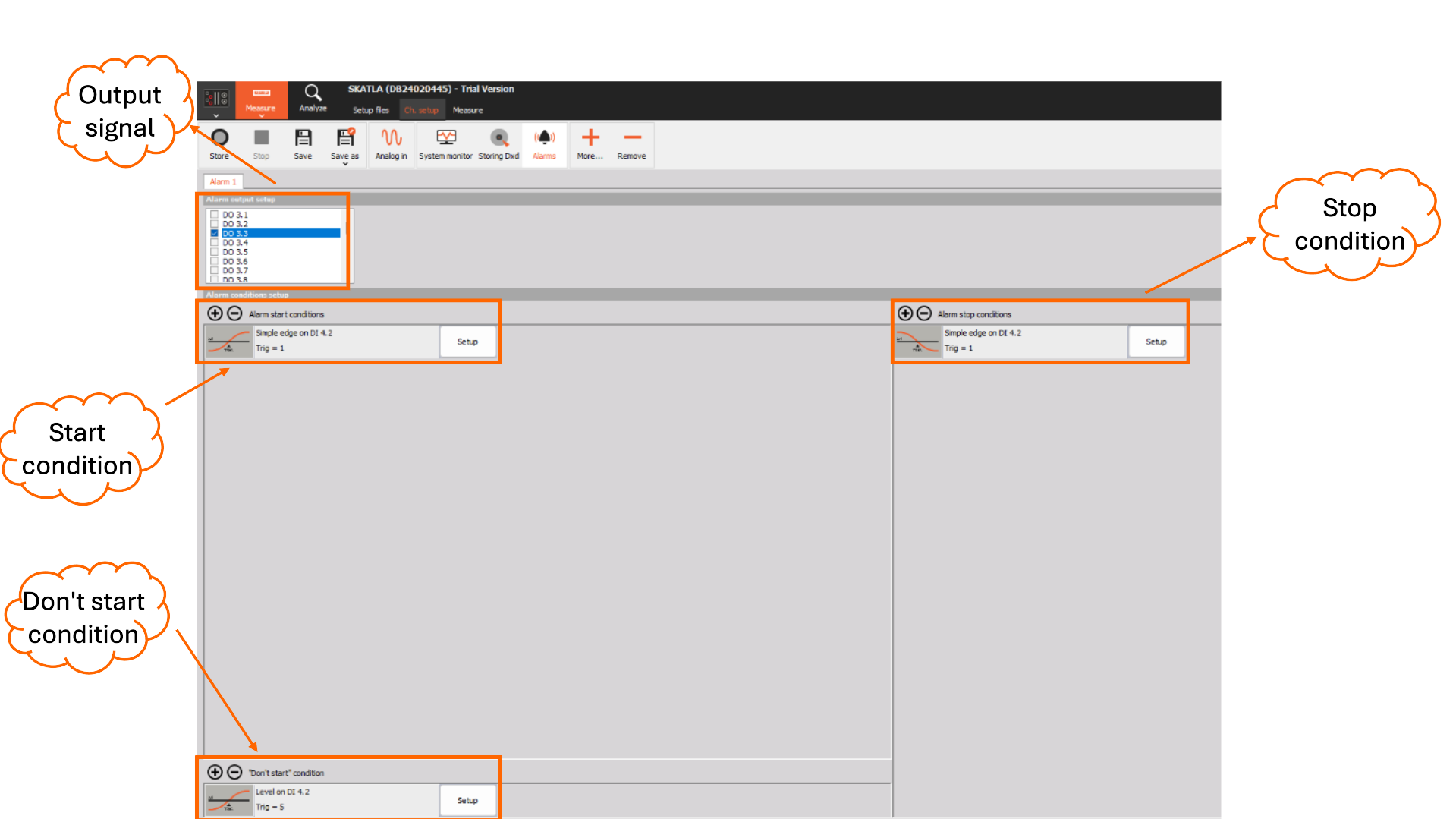Open the Analyze mode with the magnifier icon

click(x=313, y=99)
